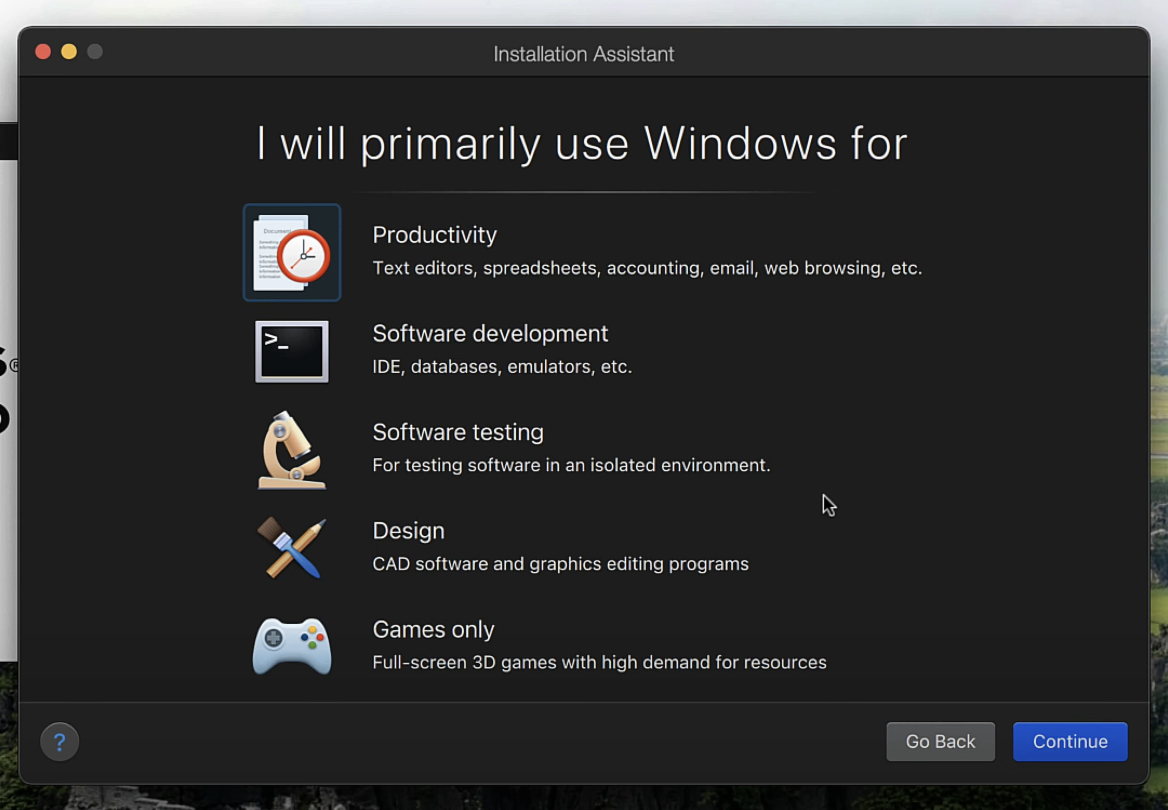Choose the Software development terminal icon
Screen dimensions: 1168x810
292,351
